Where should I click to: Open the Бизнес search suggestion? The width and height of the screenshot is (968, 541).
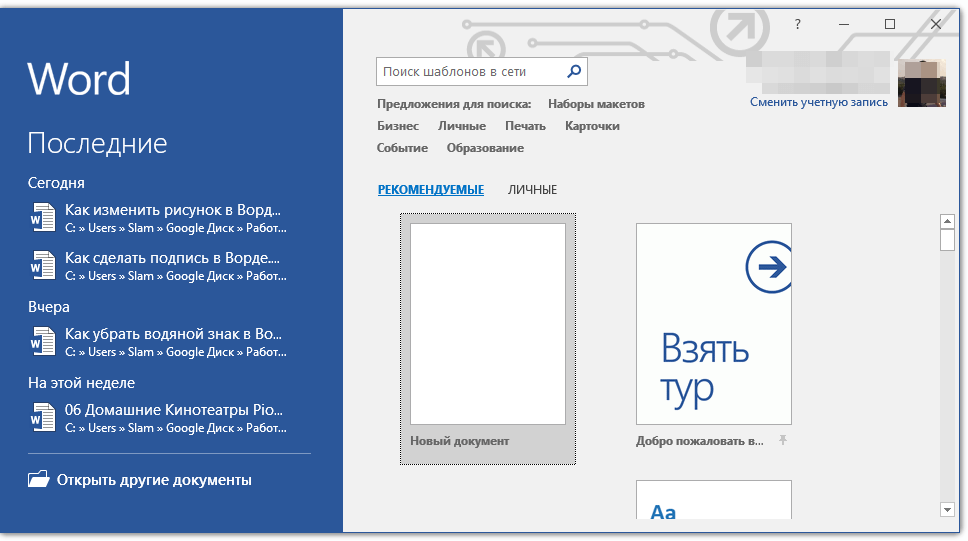398,126
